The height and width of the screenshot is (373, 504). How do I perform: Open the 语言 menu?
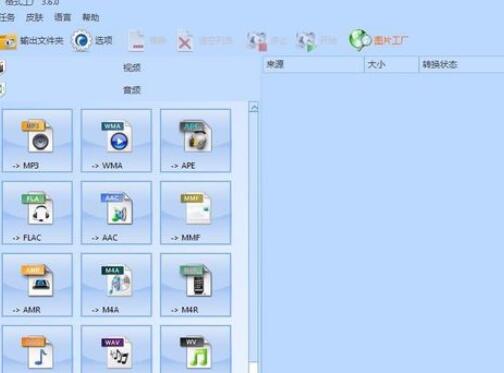[x=63, y=17]
